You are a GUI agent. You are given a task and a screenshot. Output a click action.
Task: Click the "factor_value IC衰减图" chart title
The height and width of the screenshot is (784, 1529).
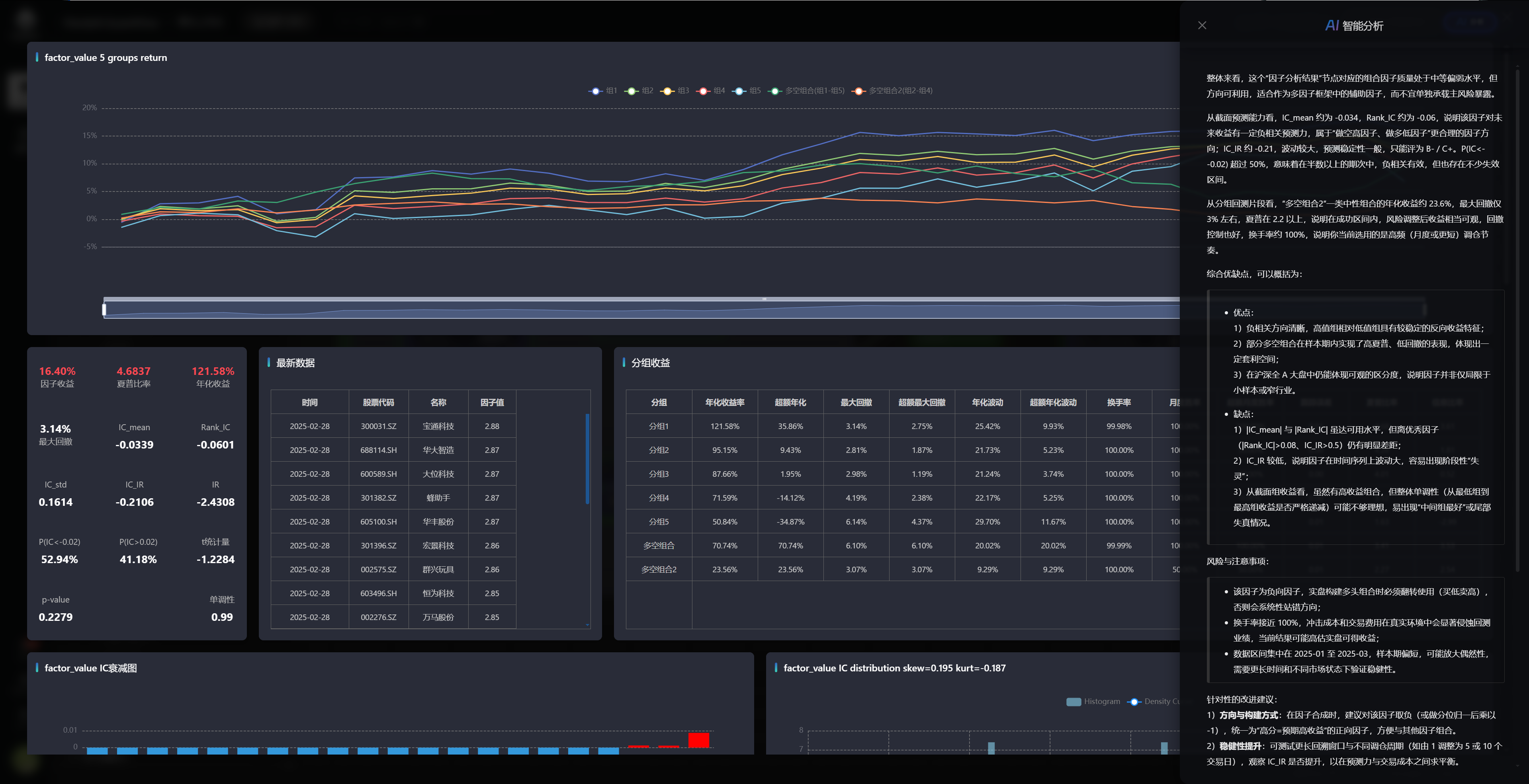[91, 668]
